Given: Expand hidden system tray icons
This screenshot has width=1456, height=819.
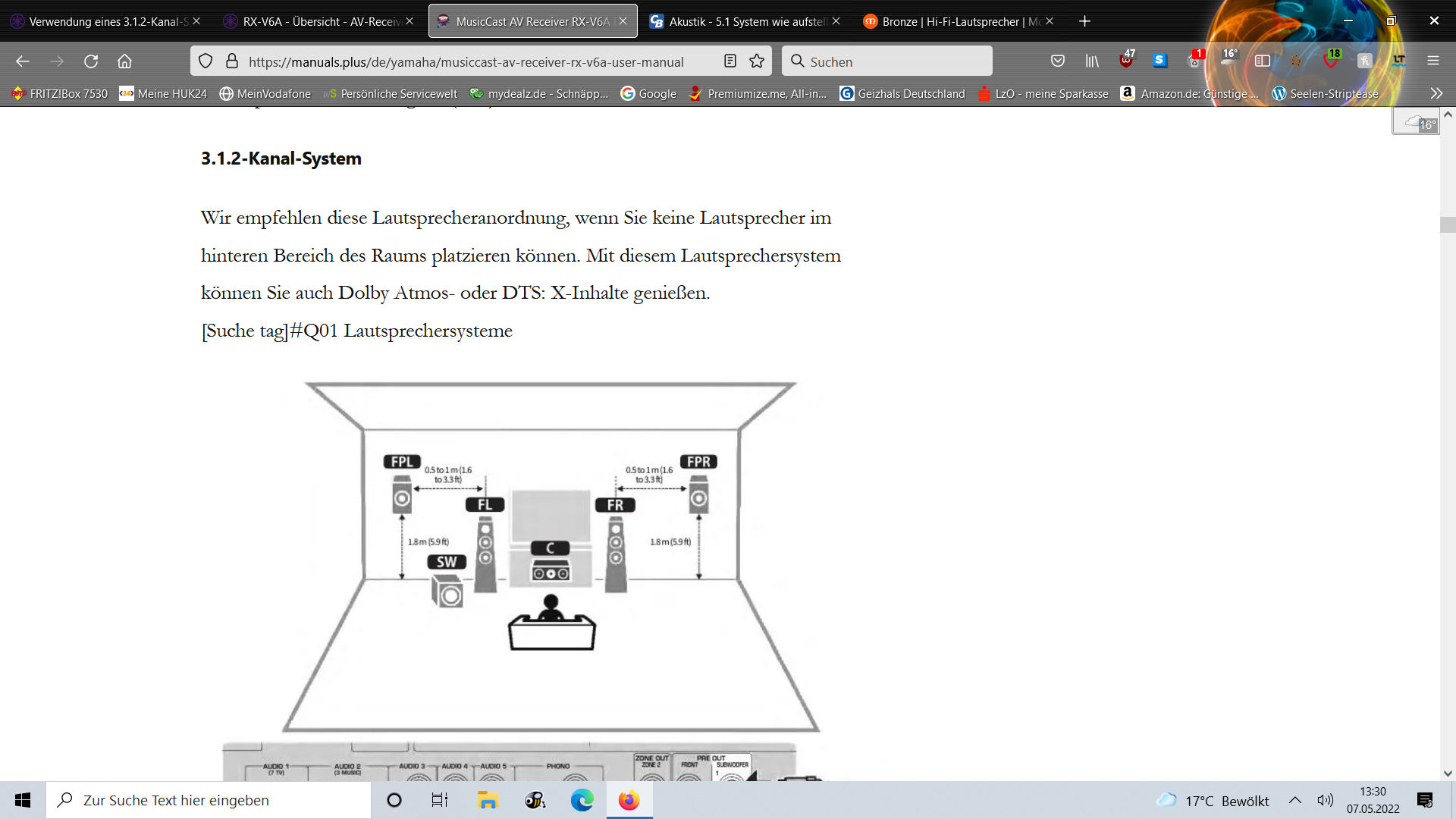Looking at the screenshot, I should click(x=1295, y=801).
